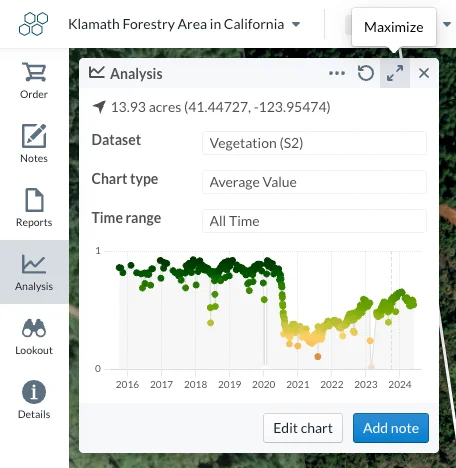Image resolution: width=456 pixels, height=468 pixels.
Task: Click the location arrow beside 13.93 acres
Action: coord(99,107)
